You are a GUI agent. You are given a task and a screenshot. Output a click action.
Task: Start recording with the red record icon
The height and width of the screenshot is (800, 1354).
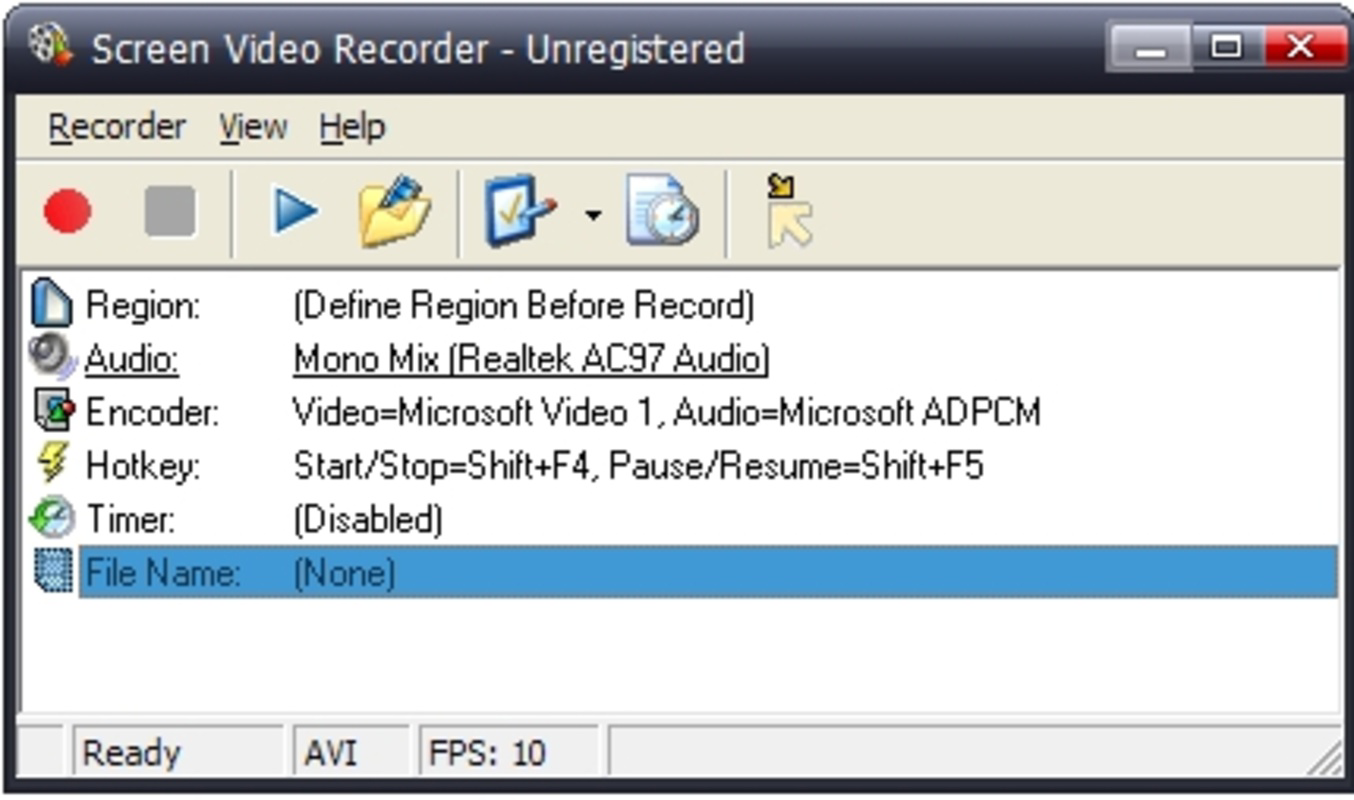coord(66,210)
